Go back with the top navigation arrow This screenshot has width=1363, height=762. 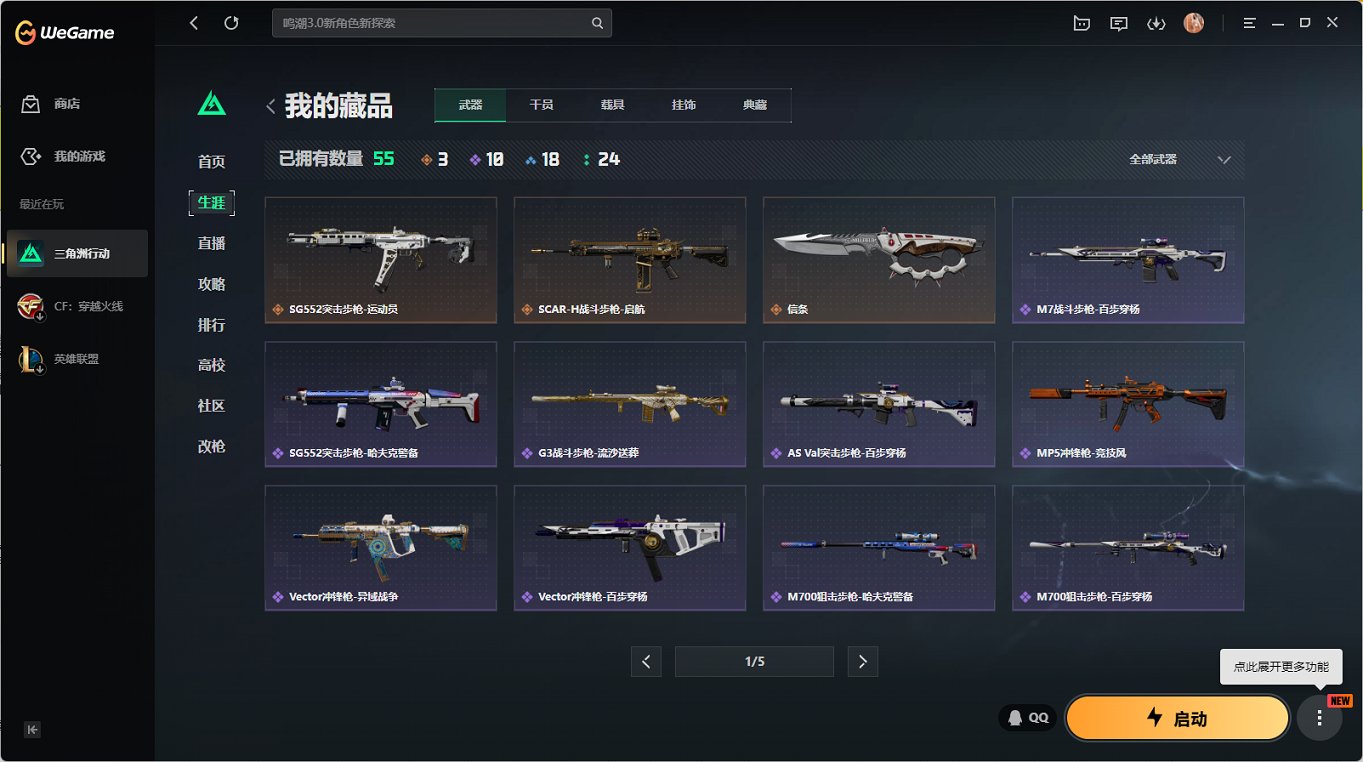tap(194, 23)
